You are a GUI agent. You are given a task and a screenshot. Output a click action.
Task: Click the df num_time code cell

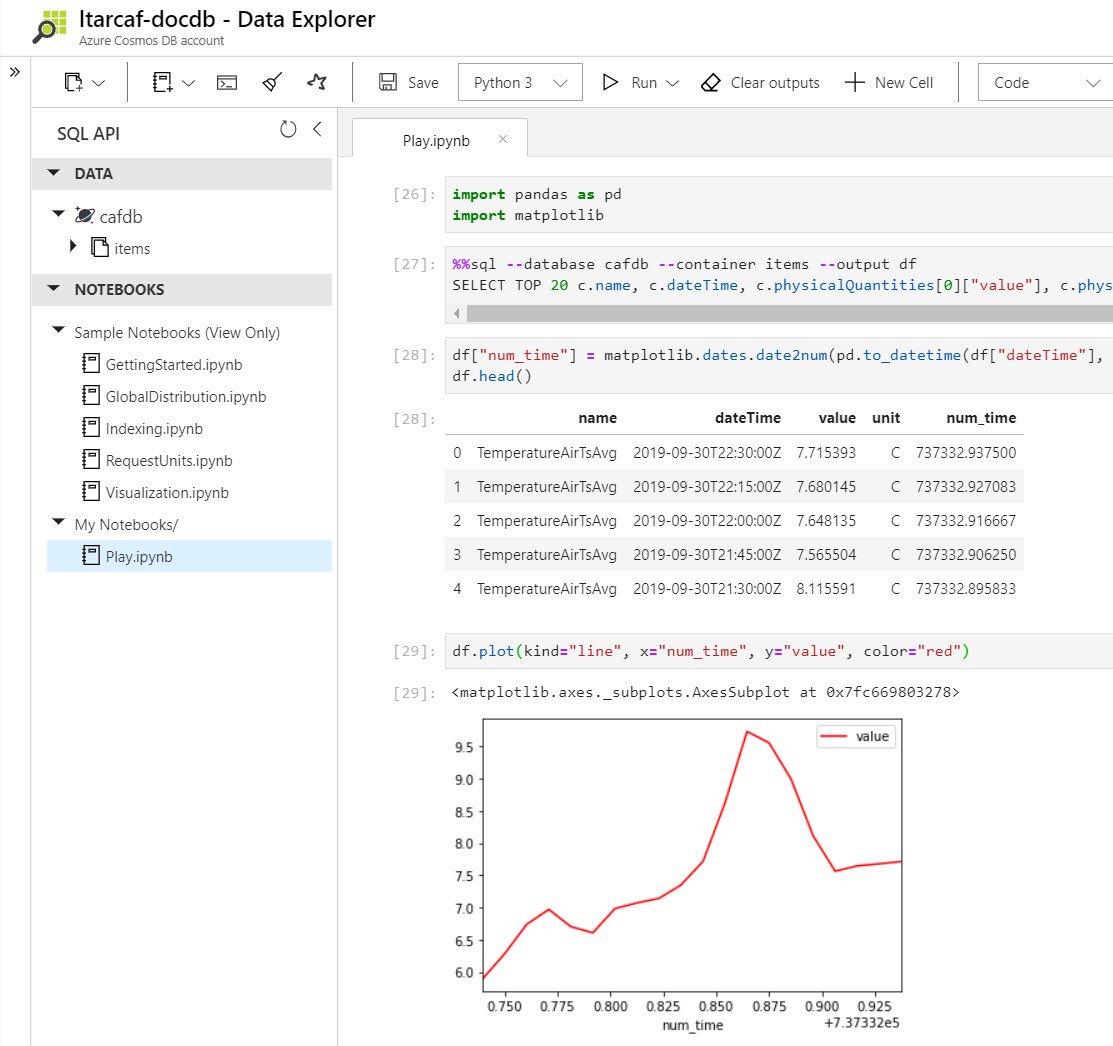pyautogui.click(x=779, y=365)
